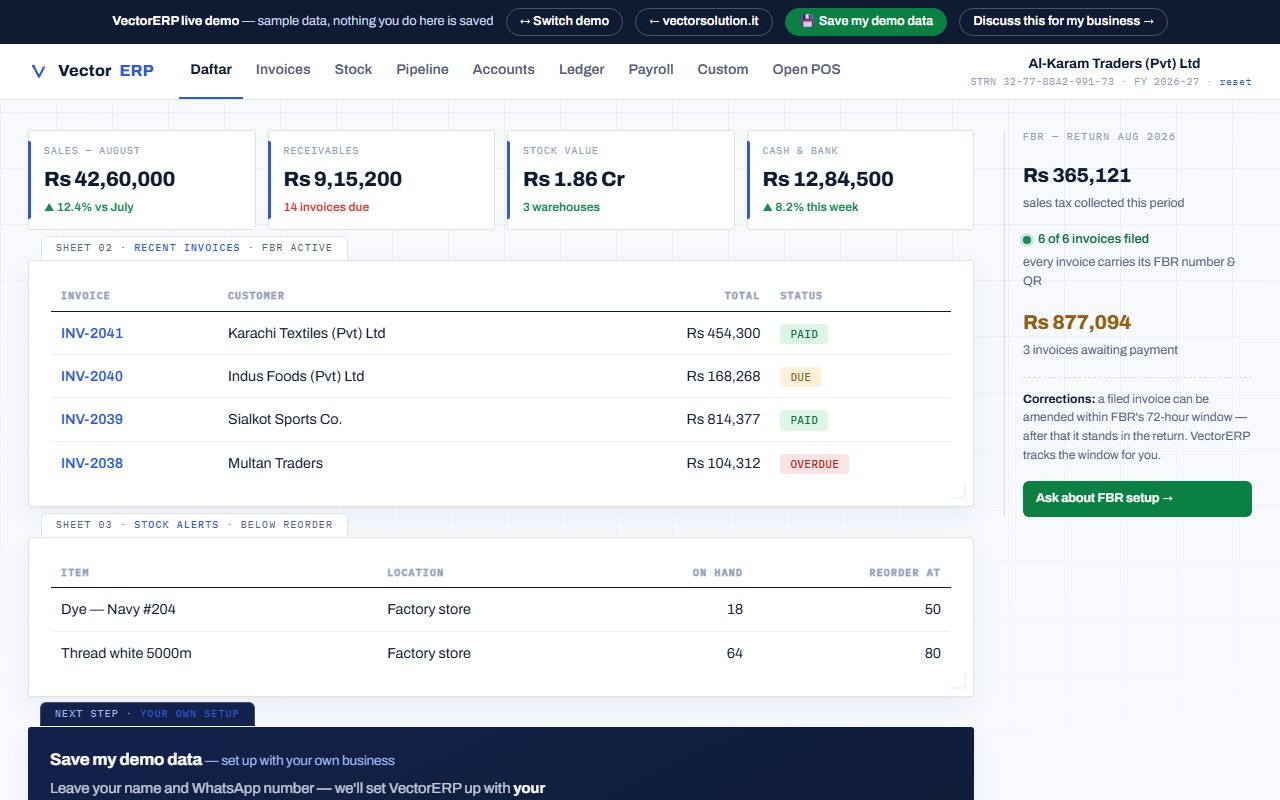Viewport: 1280px width, 800px height.
Task: Click the DUE badge for Indus Foods
Action: point(800,377)
